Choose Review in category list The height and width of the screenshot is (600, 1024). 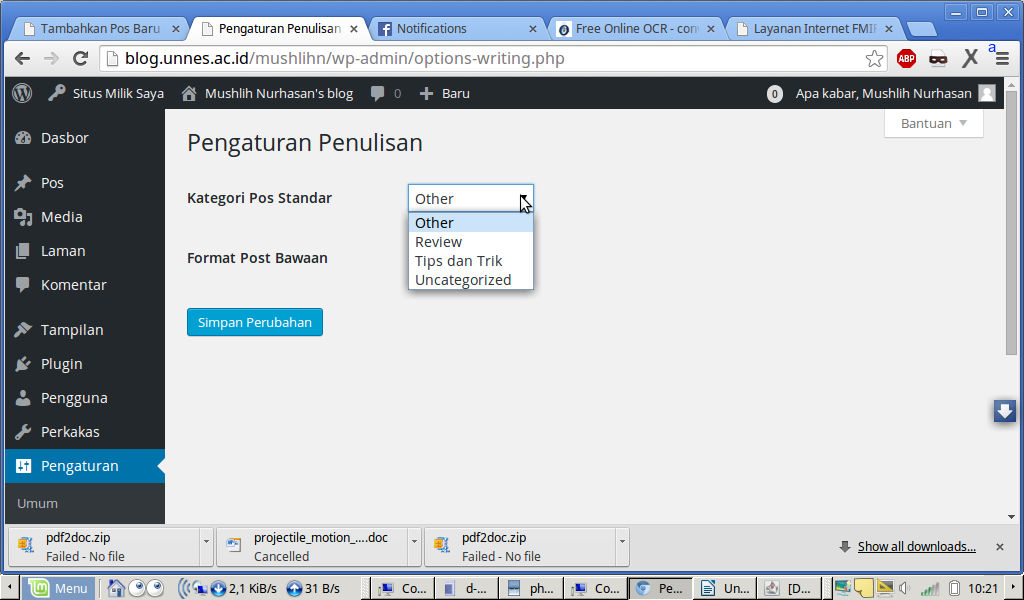tap(471, 242)
